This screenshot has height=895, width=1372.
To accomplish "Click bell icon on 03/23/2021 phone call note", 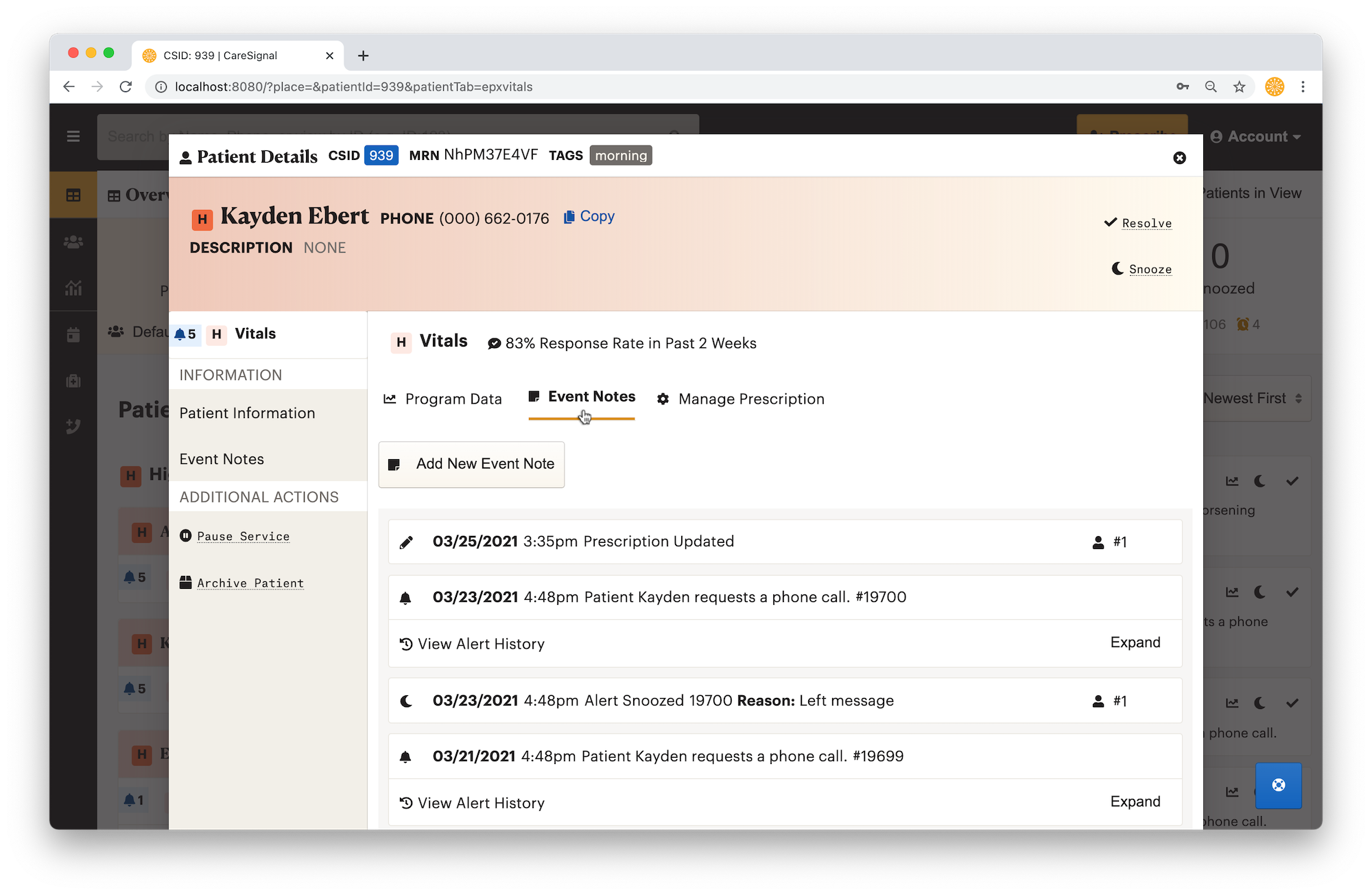I will 405,598.
